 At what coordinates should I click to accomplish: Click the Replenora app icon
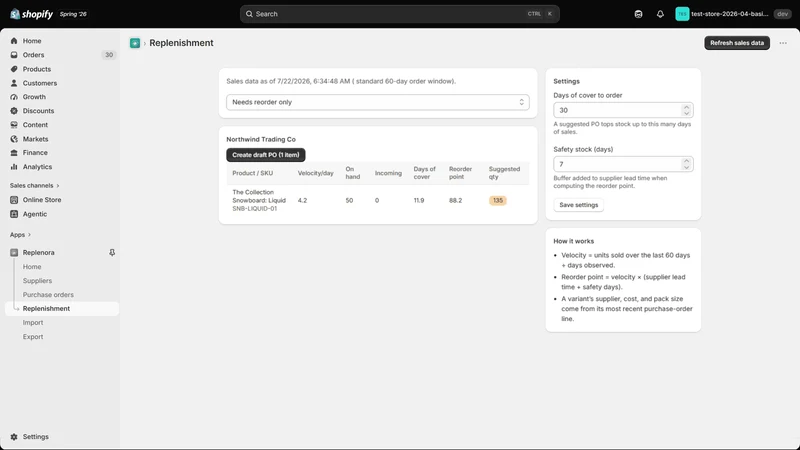click(14, 252)
